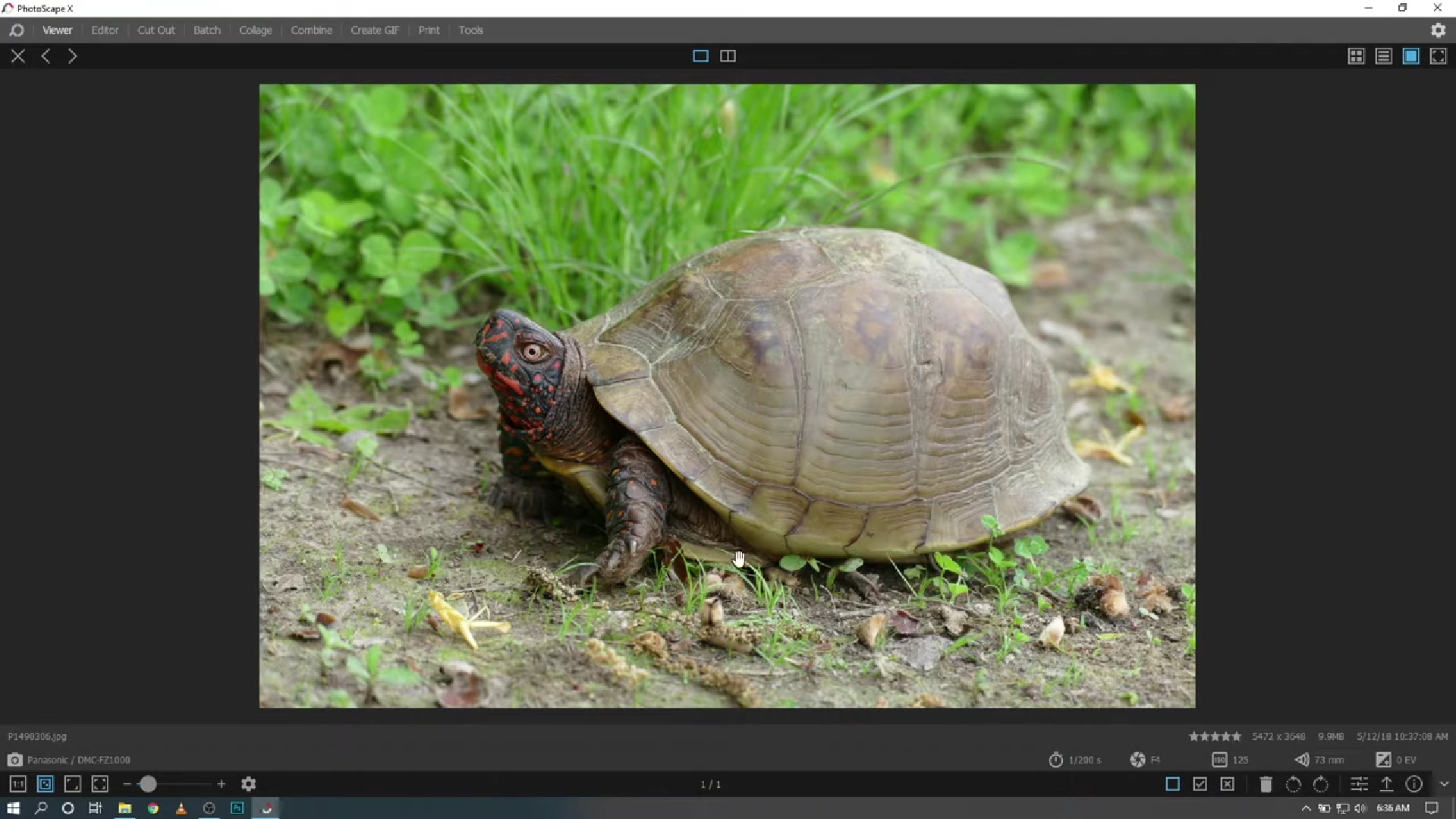Select the fill-window zoom mode icon
This screenshot has width=1456, height=819.
coord(100,784)
